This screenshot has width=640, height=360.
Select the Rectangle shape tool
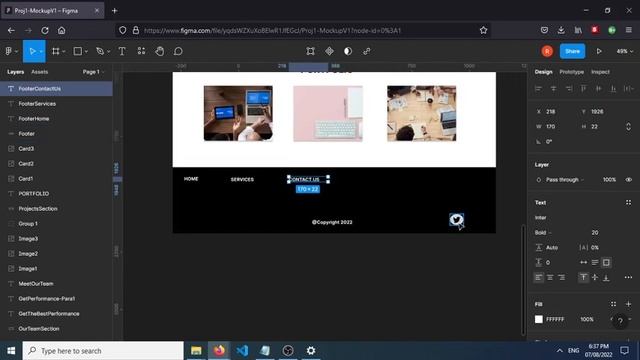coord(77,51)
